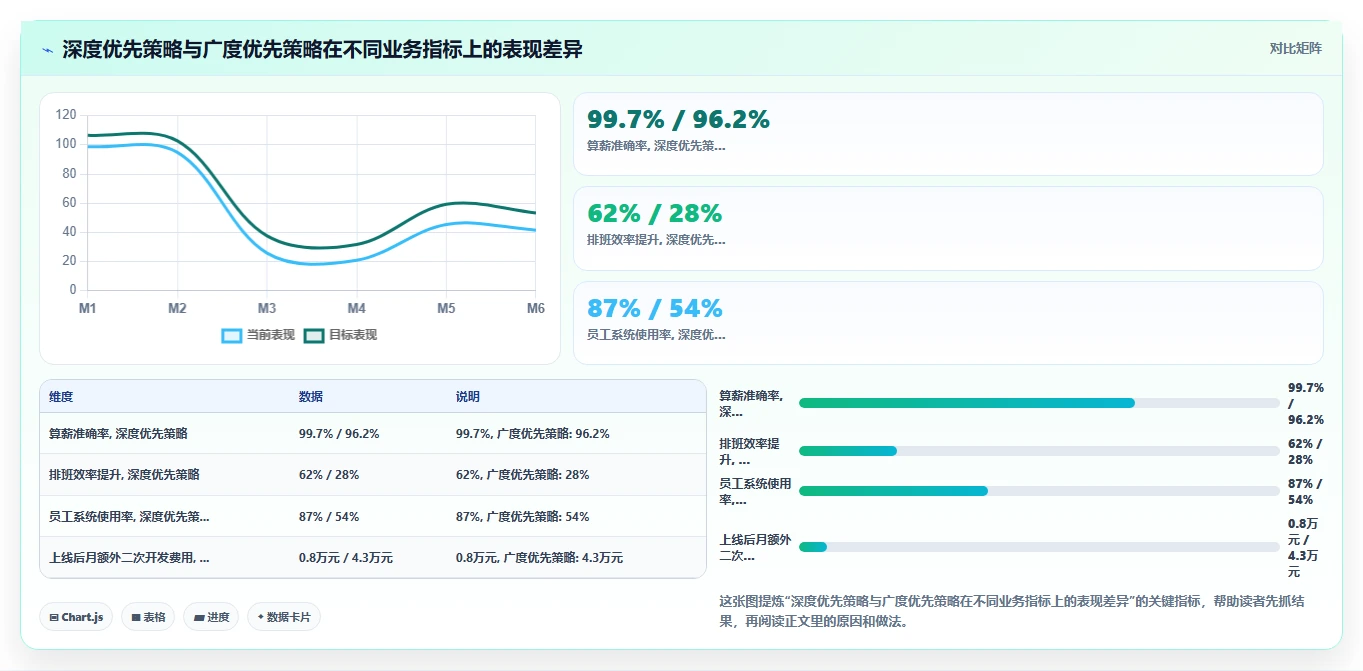Screen dimensions: 1363x671
Task: Select the 数据卡片 tag chip
Action: (284, 617)
